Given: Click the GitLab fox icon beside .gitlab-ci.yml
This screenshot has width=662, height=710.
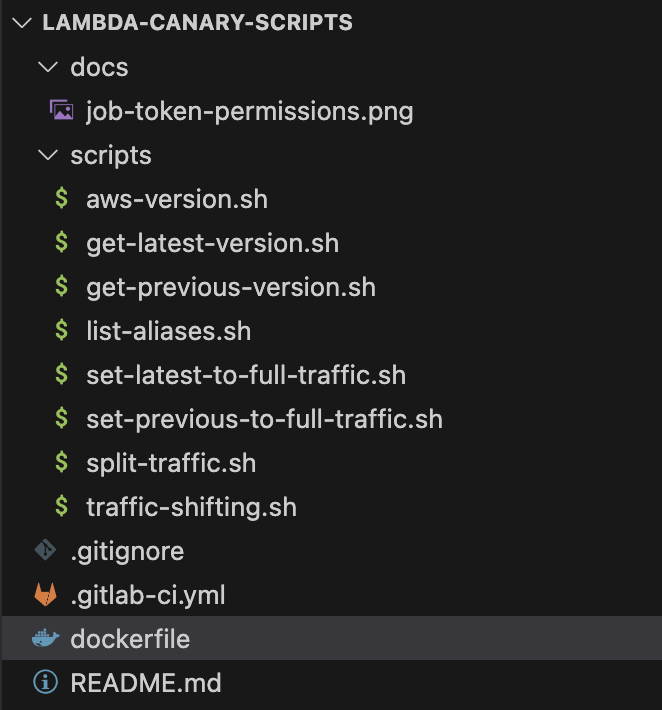Looking at the screenshot, I should (x=45, y=594).
